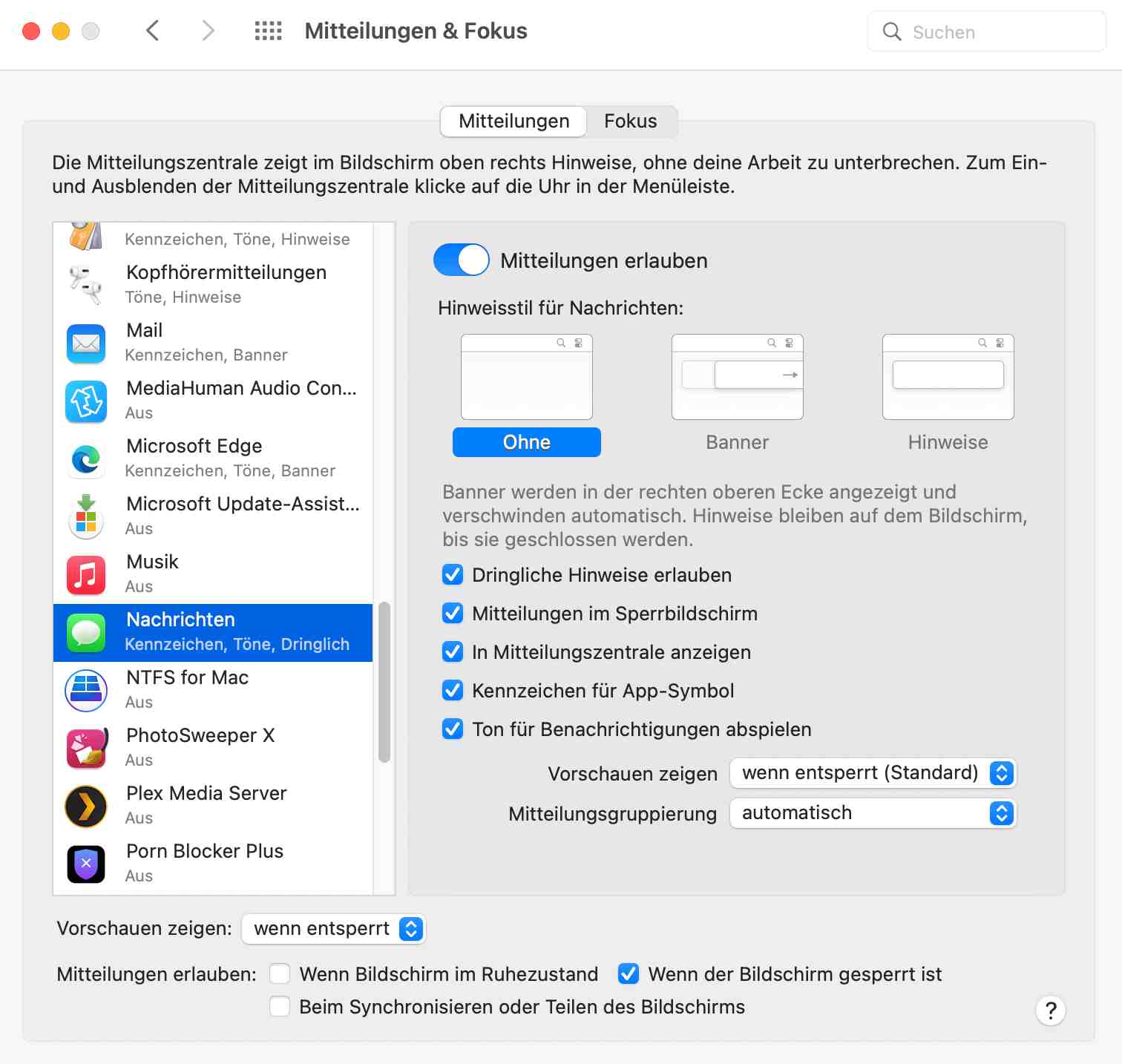The height and width of the screenshot is (1064, 1122).
Task: Uncheck Wenn der Bildschirm gesperrt ist
Action: [x=629, y=973]
